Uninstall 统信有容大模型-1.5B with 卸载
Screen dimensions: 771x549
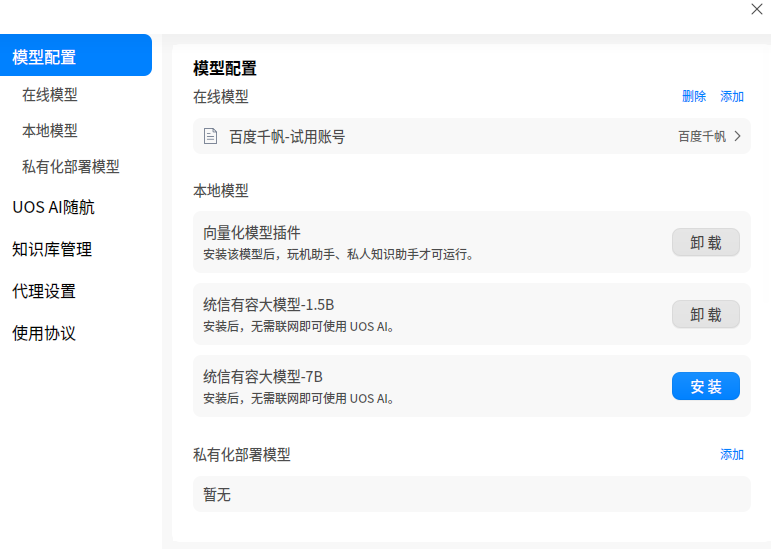[x=706, y=314]
